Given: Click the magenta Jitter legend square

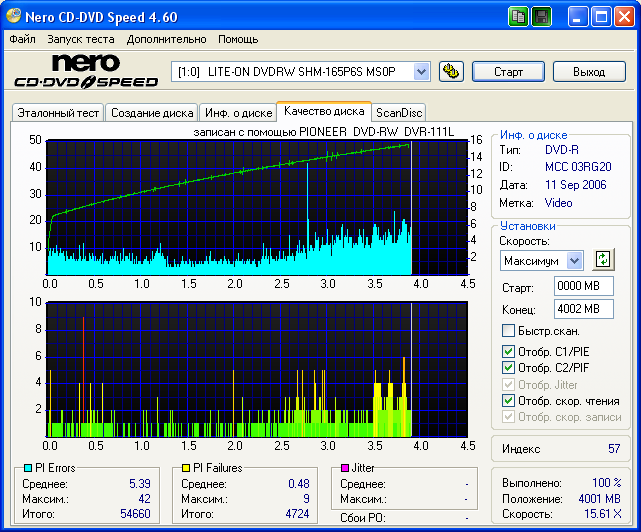Looking at the screenshot, I should point(345,468).
